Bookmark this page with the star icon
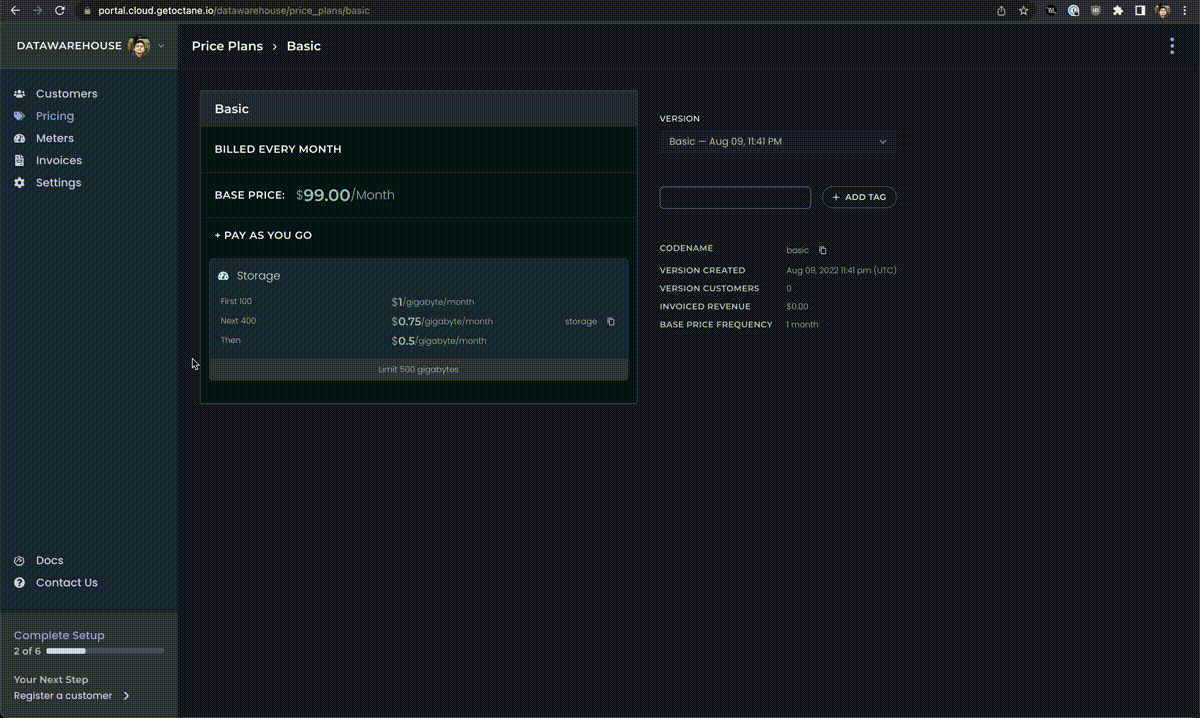 point(1023,10)
